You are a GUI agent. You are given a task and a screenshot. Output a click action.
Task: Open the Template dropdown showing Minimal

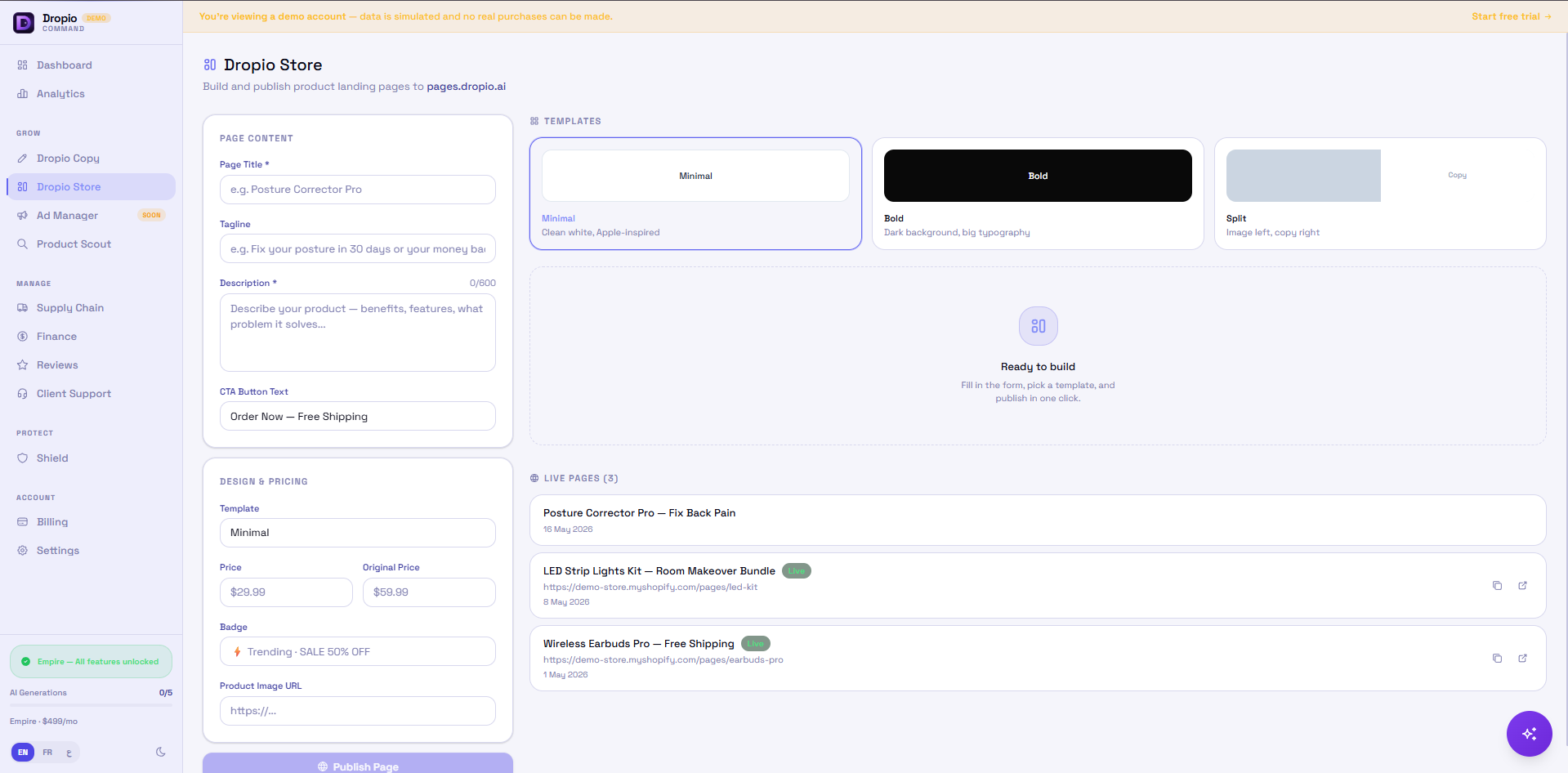click(x=358, y=533)
